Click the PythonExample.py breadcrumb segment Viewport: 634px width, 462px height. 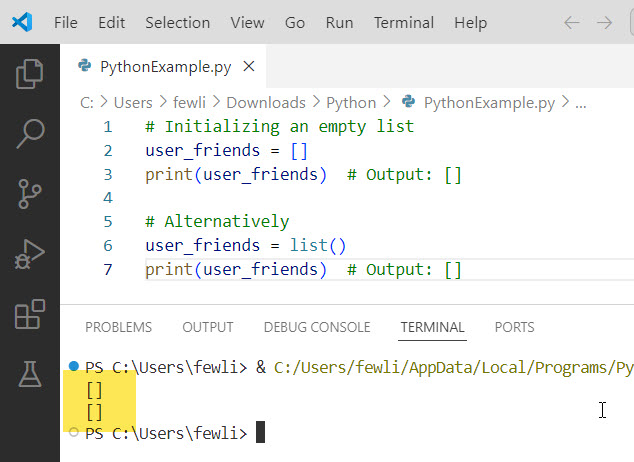tap(489, 103)
